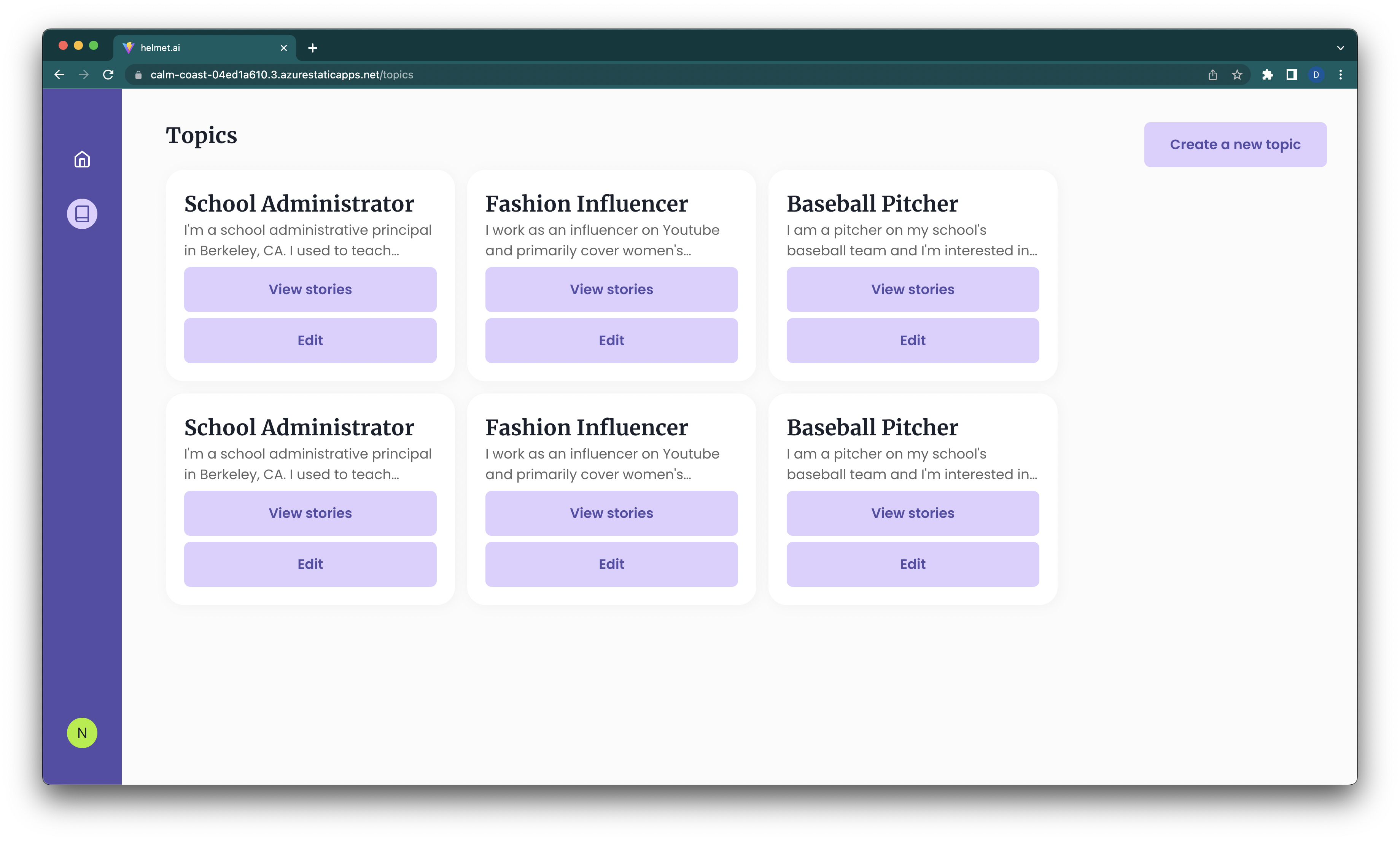Open a new browser tab

(x=313, y=48)
